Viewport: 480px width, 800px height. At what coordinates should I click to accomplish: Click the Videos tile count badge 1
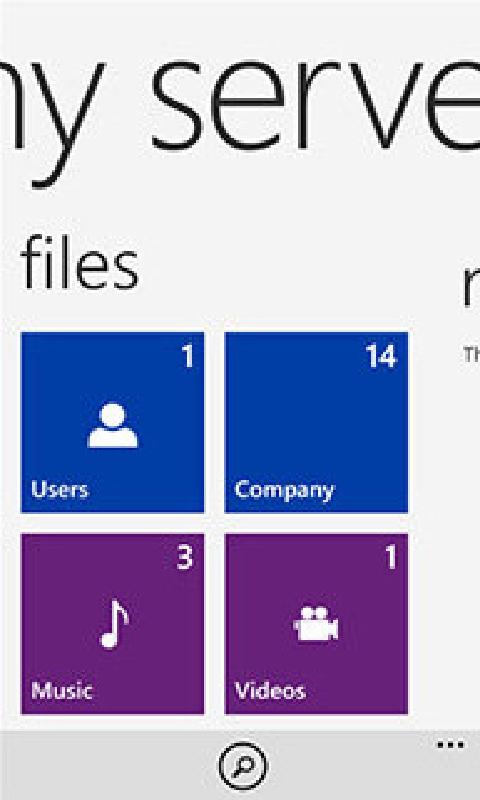pos(391,557)
